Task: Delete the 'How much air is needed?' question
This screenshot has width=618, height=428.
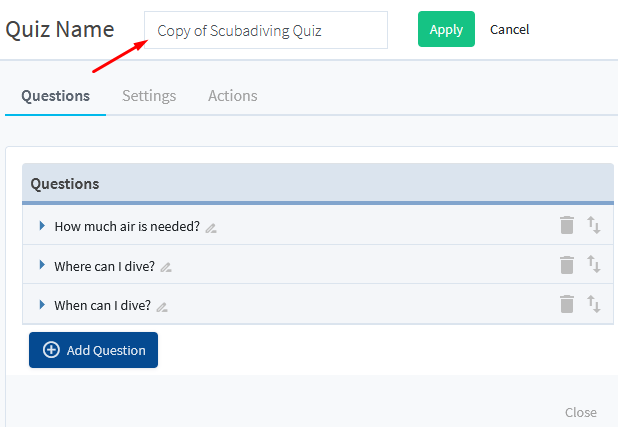Action: [x=567, y=225]
